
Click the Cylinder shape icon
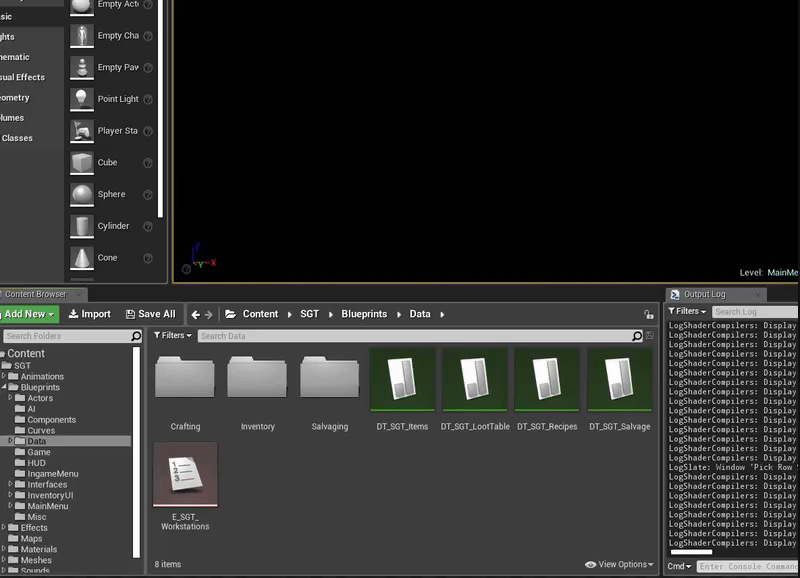coord(82,226)
